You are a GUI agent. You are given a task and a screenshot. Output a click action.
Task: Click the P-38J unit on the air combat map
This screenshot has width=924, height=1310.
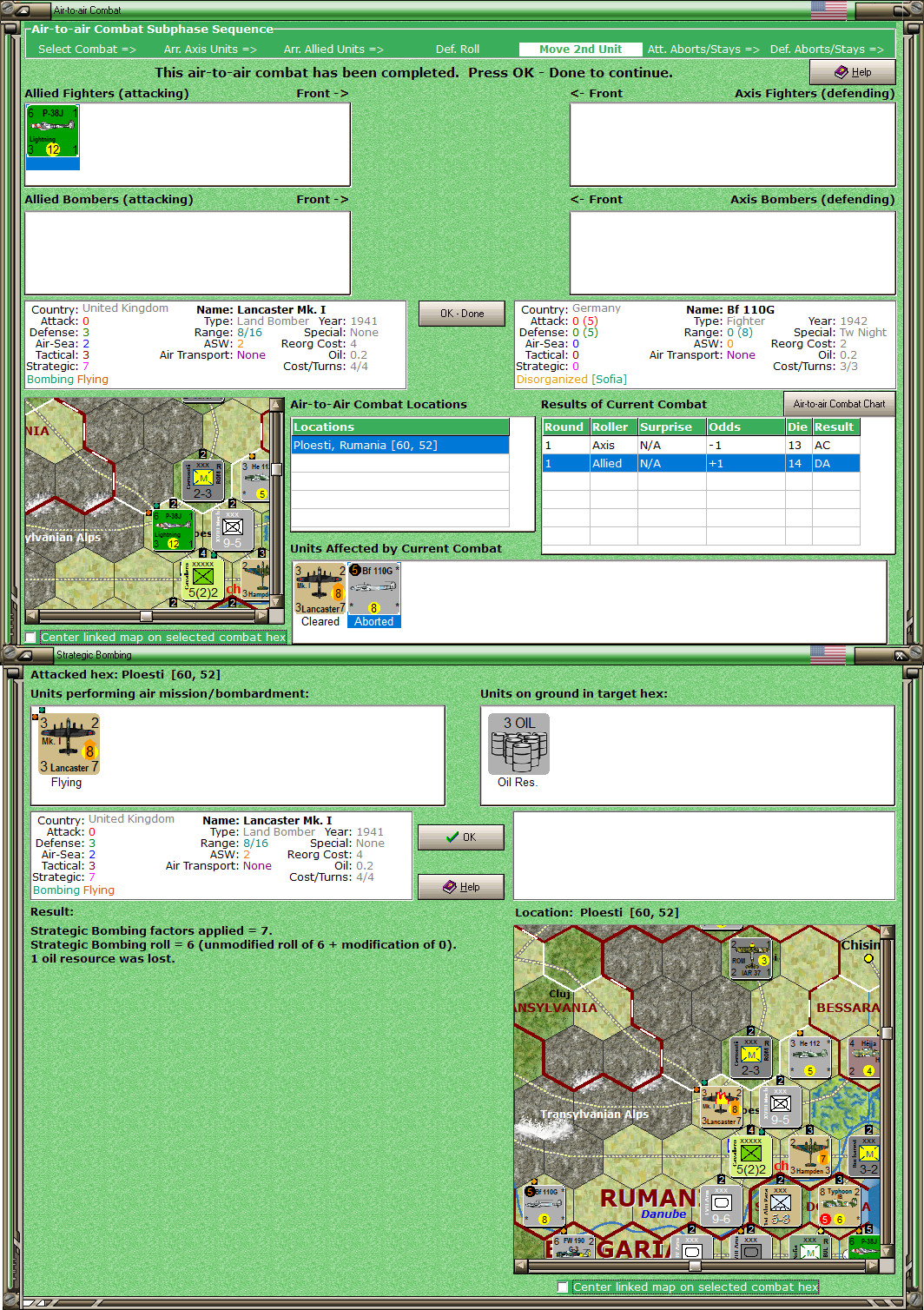pos(174,530)
